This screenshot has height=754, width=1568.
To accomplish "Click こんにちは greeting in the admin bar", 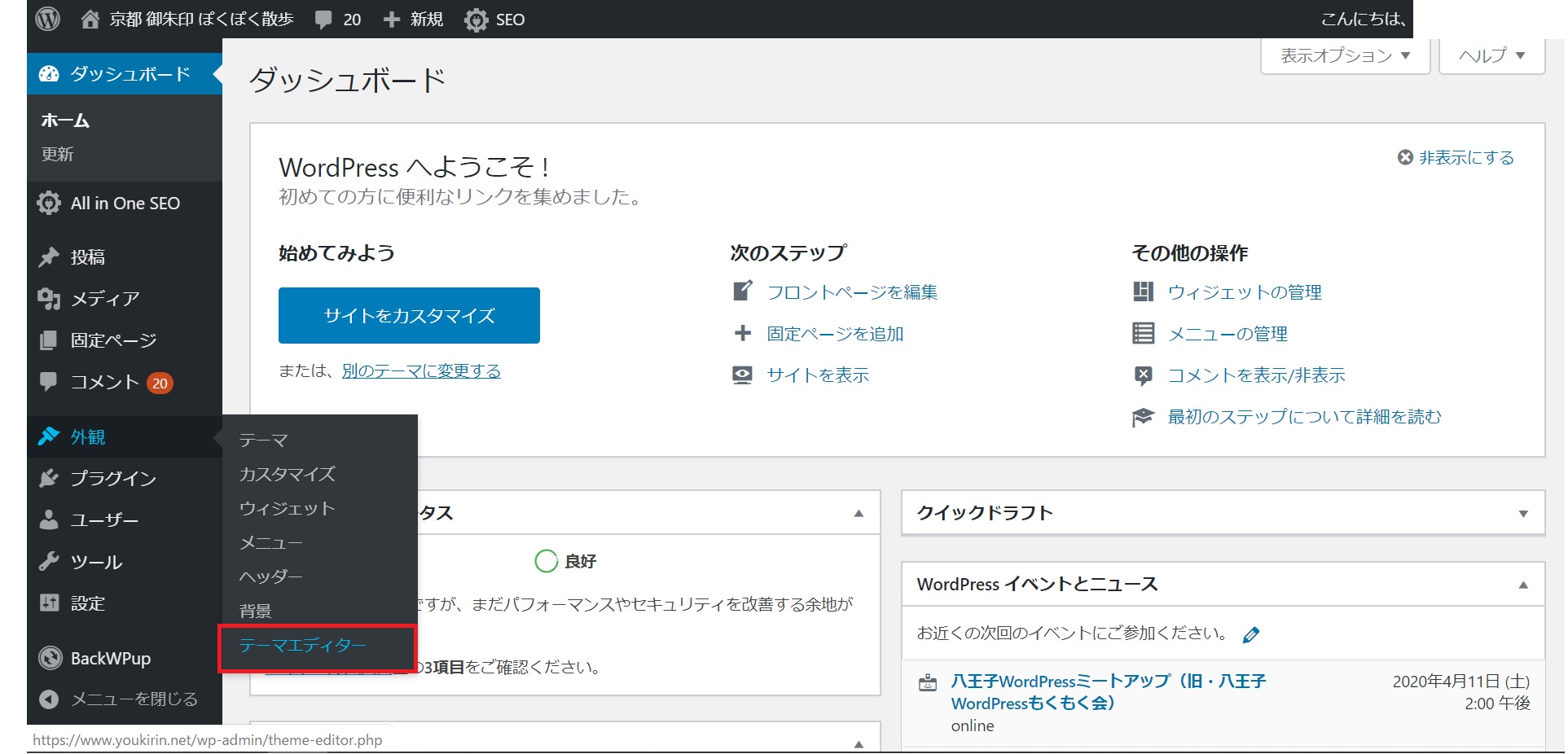I will click(1363, 19).
